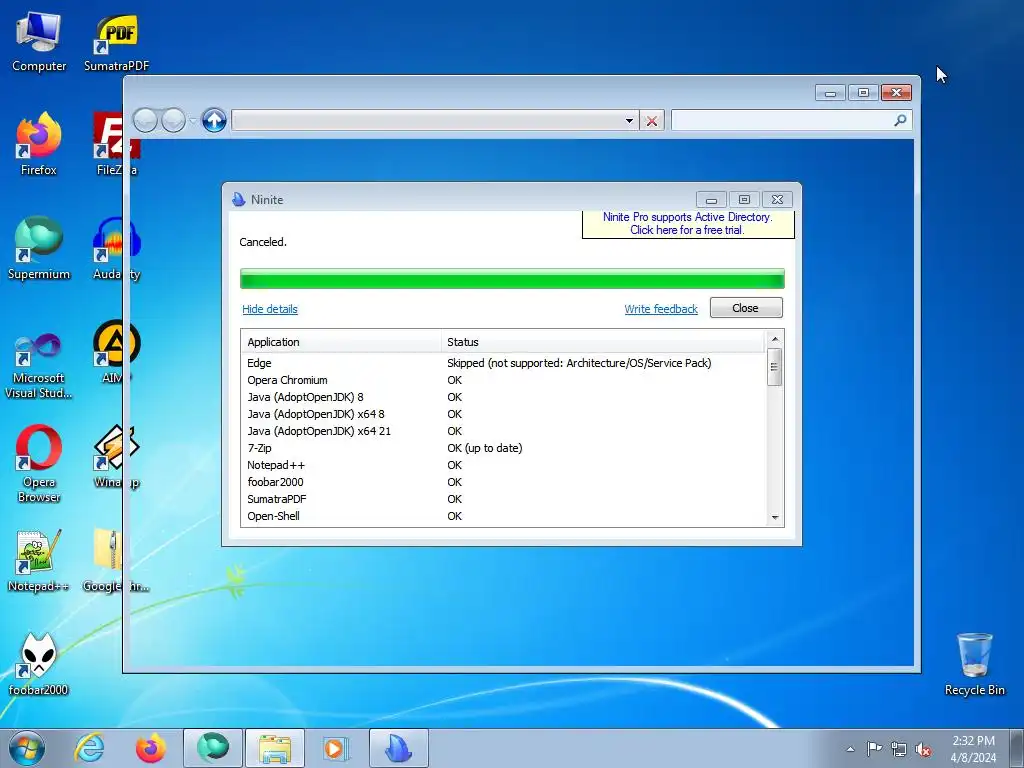Select the foobar2000 row in Ninite list
The height and width of the screenshot is (768, 1024).
pyautogui.click(x=503, y=482)
